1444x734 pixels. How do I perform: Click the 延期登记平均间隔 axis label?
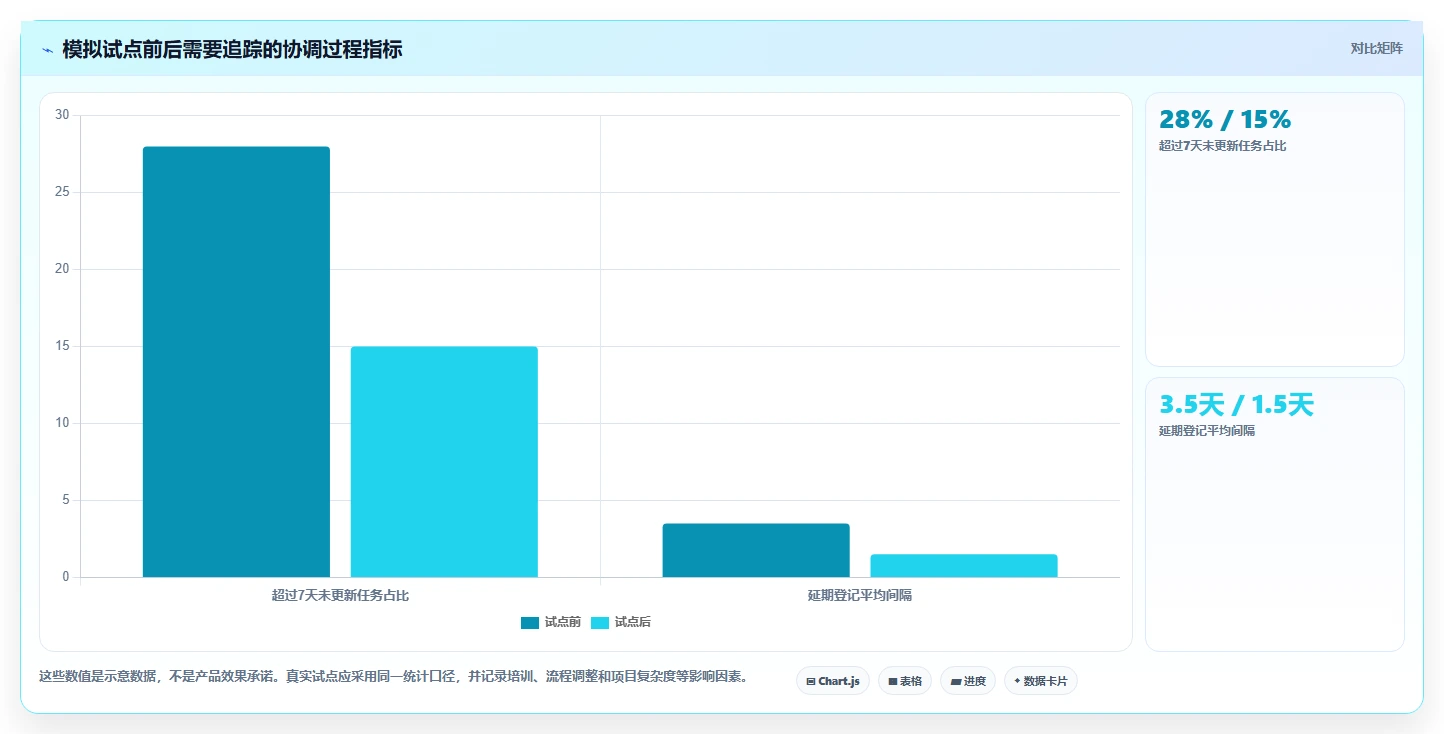coord(860,595)
